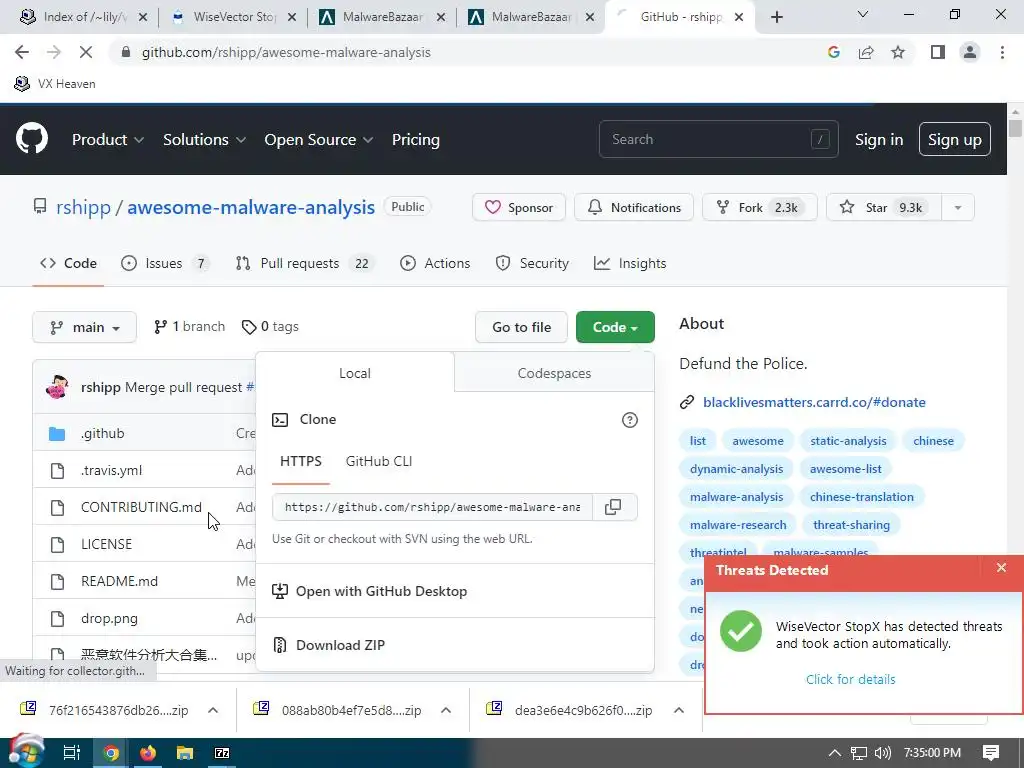Open with GitHub Desktop
The width and height of the screenshot is (1024, 768).
pos(381,591)
